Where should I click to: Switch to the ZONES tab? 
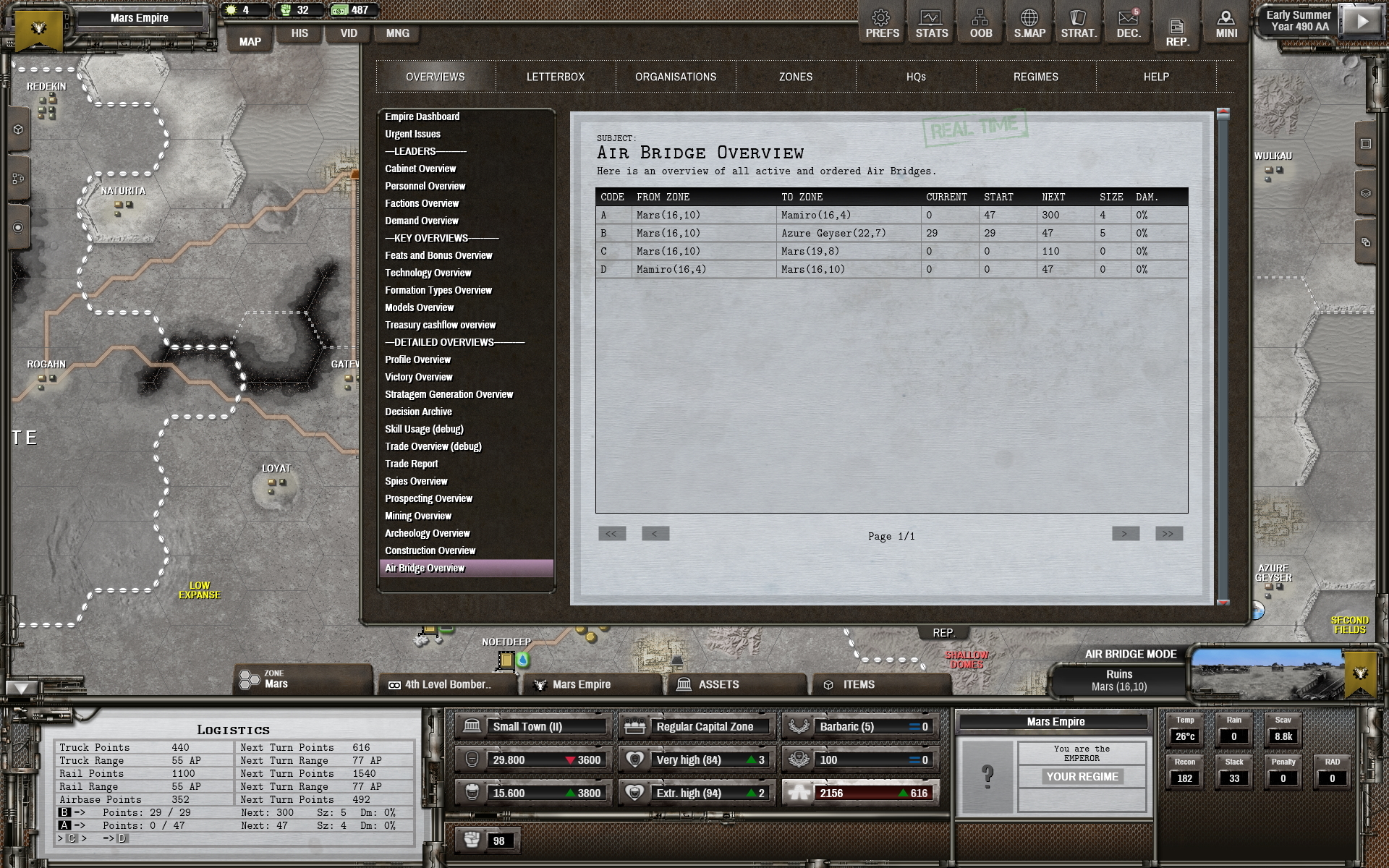795,77
